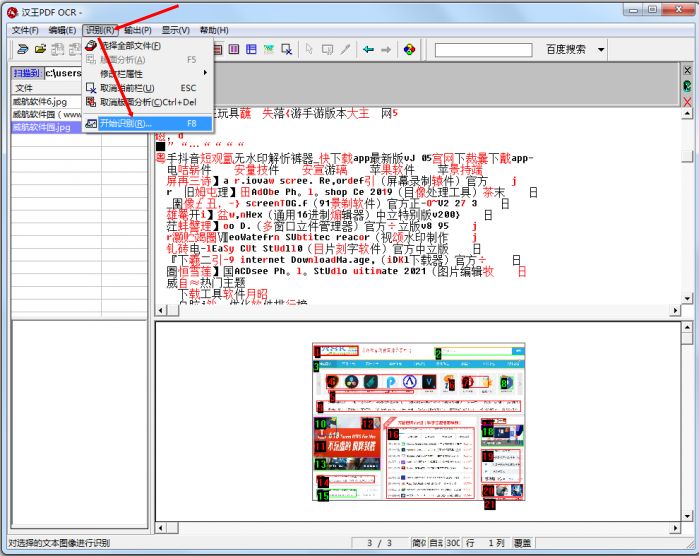
Task: Click the 识别(R) menu header
Action: click(100, 30)
